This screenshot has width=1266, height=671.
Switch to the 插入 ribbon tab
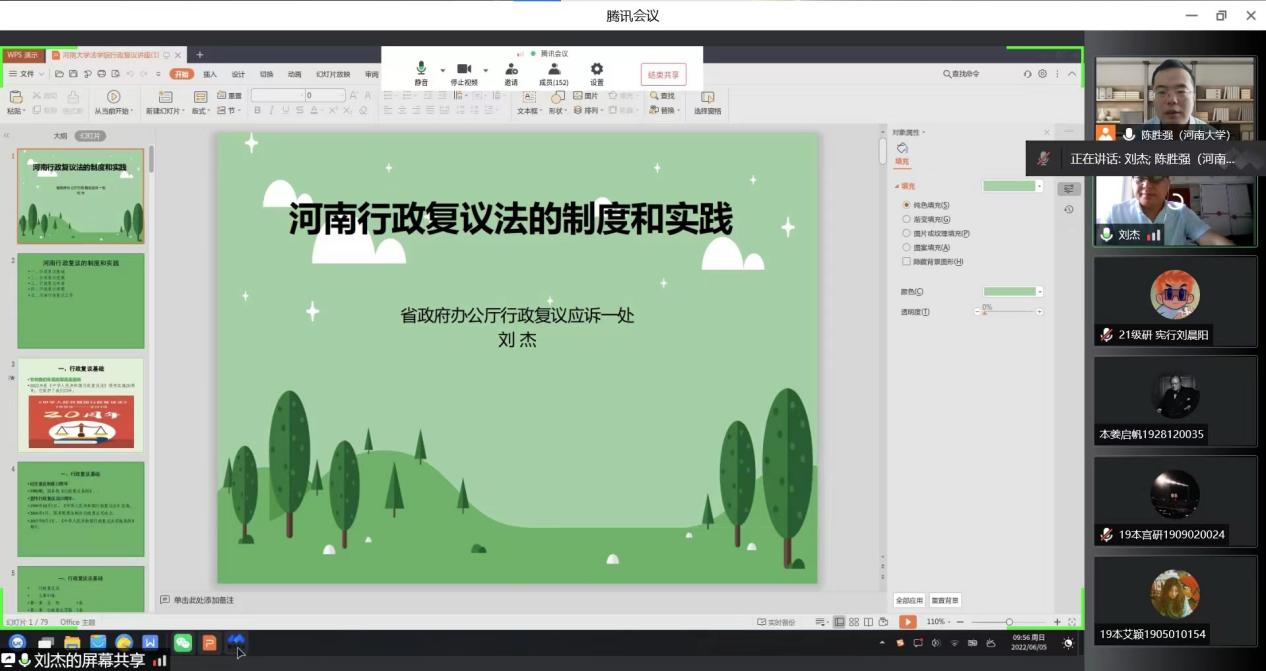pyautogui.click(x=211, y=75)
